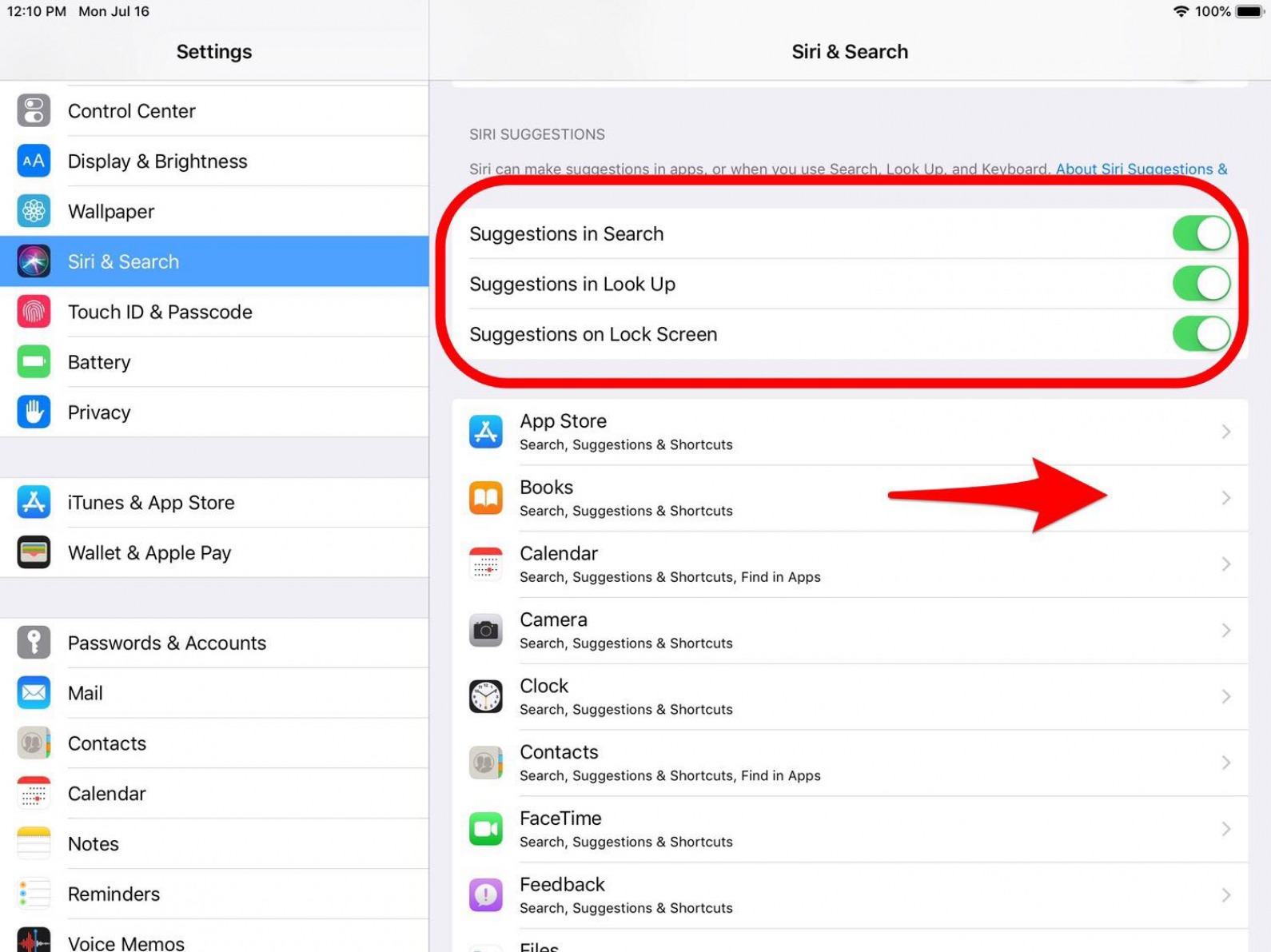Image resolution: width=1271 pixels, height=952 pixels.
Task: Open Clock row chevron
Action: pos(1226,697)
